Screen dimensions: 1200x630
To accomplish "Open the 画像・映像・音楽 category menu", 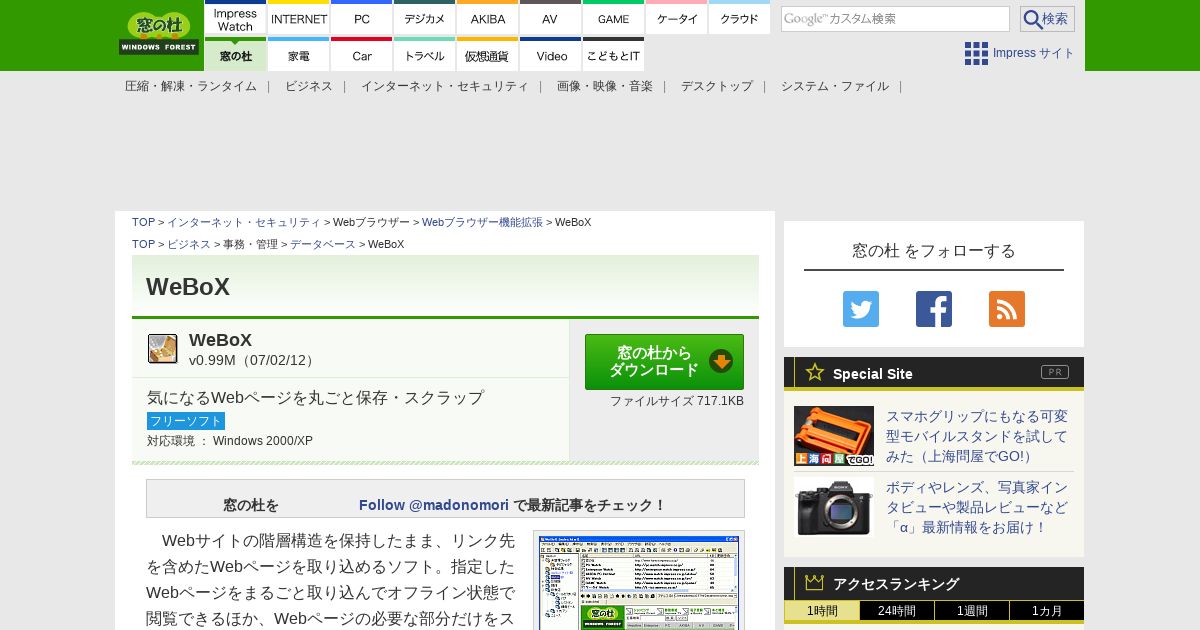I will pos(605,86).
